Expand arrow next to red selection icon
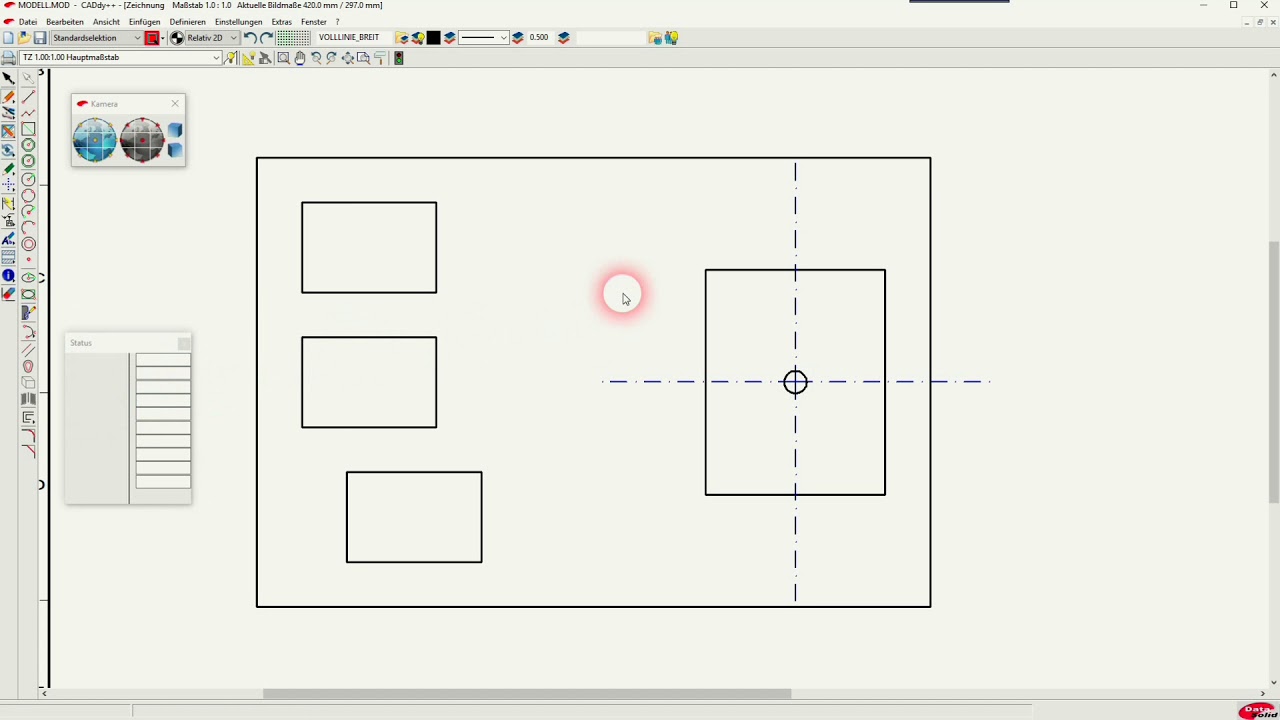This screenshot has width=1280, height=720. [163, 38]
